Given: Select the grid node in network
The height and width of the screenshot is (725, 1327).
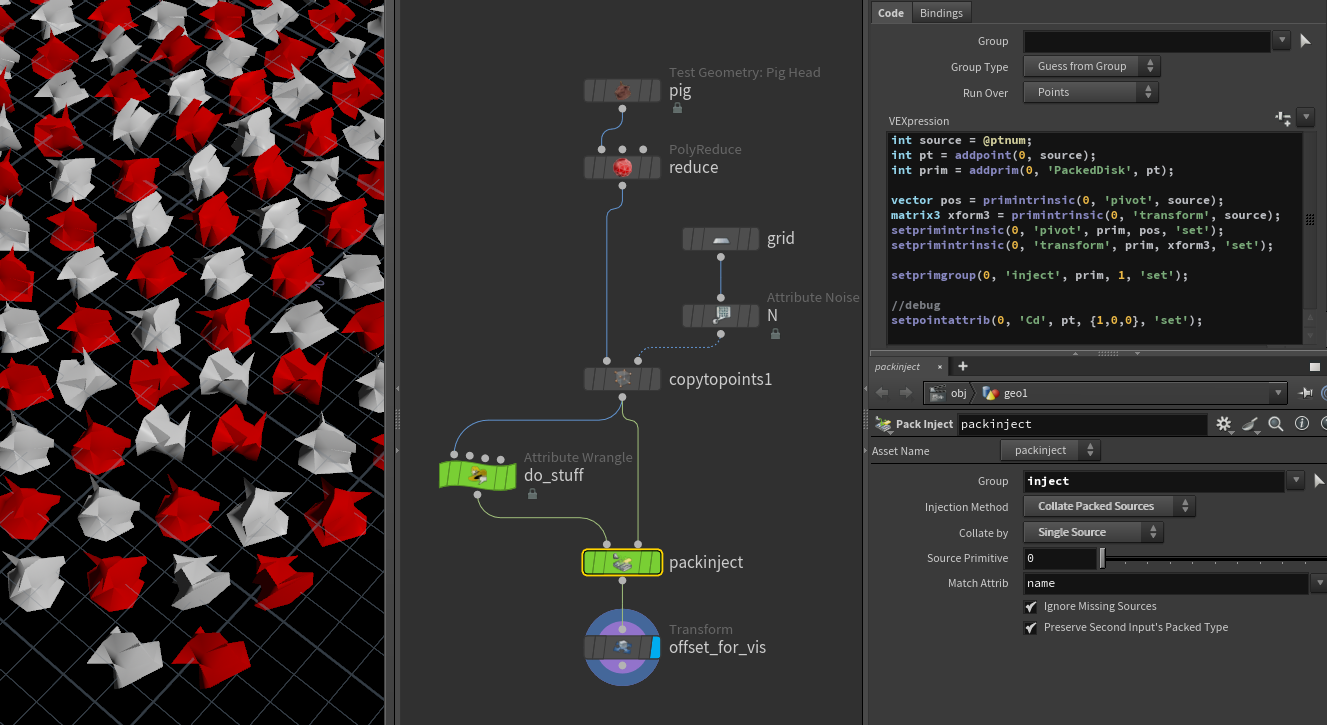Looking at the screenshot, I should 721,239.
